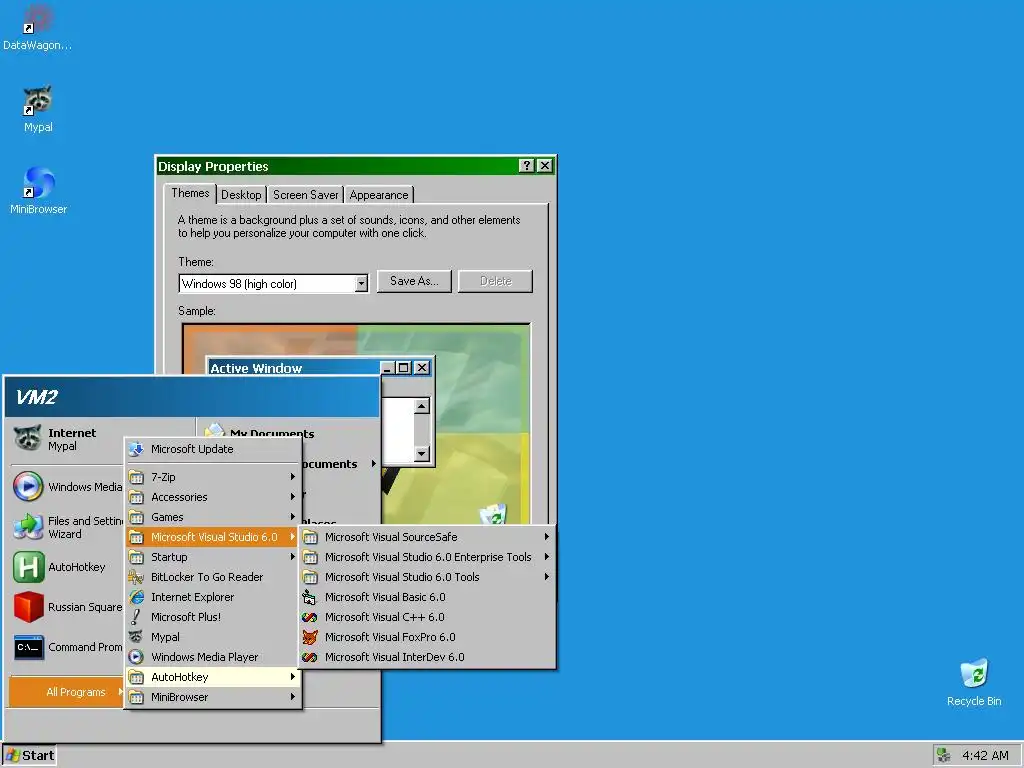Expand the Accessories submenu

pos(293,497)
